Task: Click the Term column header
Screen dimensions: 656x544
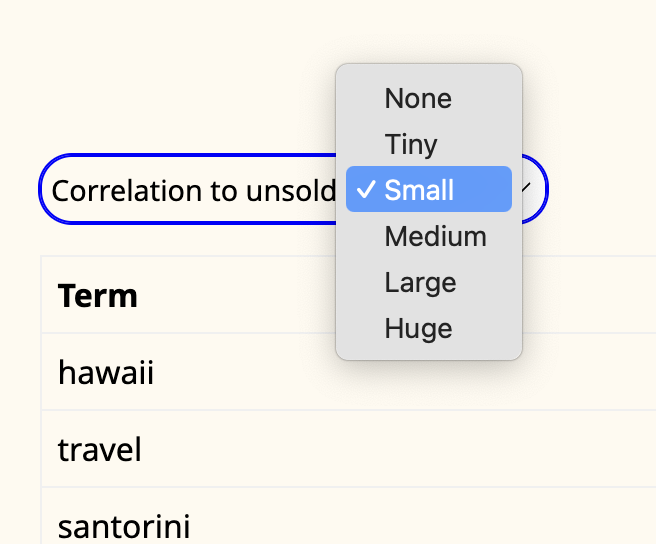Action: [97, 295]
